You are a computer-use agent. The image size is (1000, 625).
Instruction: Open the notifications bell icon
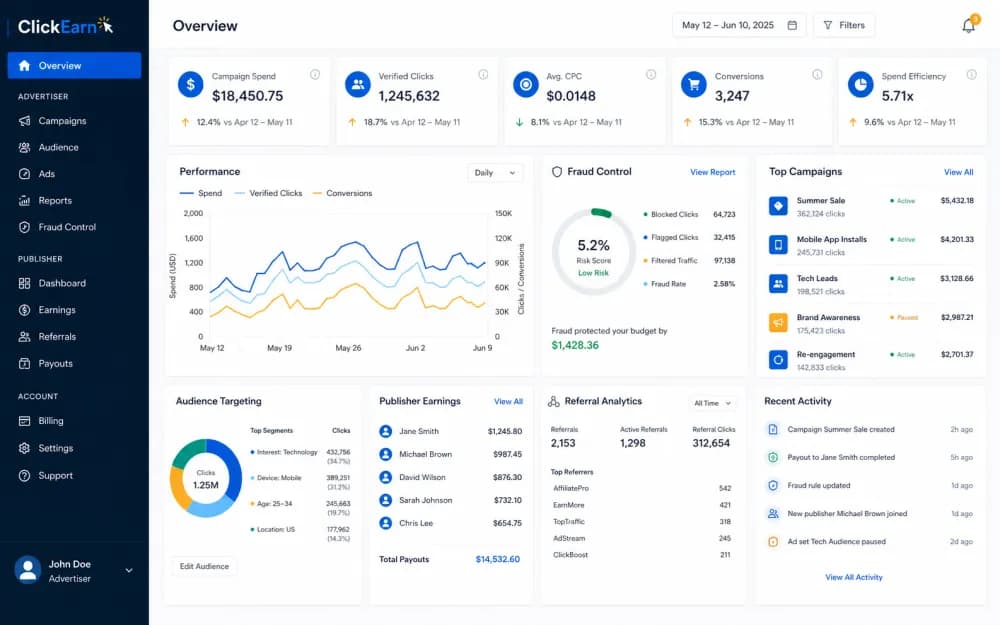click(x=969, y=26)
